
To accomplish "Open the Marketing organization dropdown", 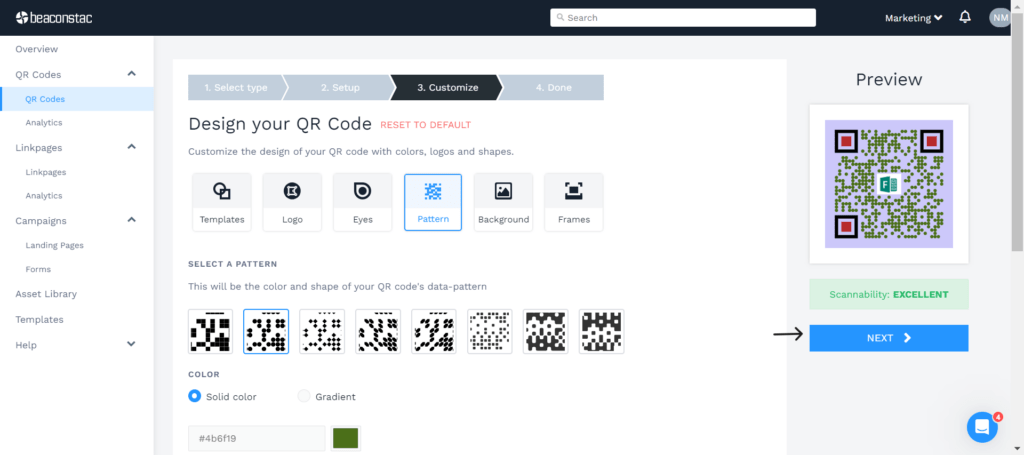I will click(914, 18).
